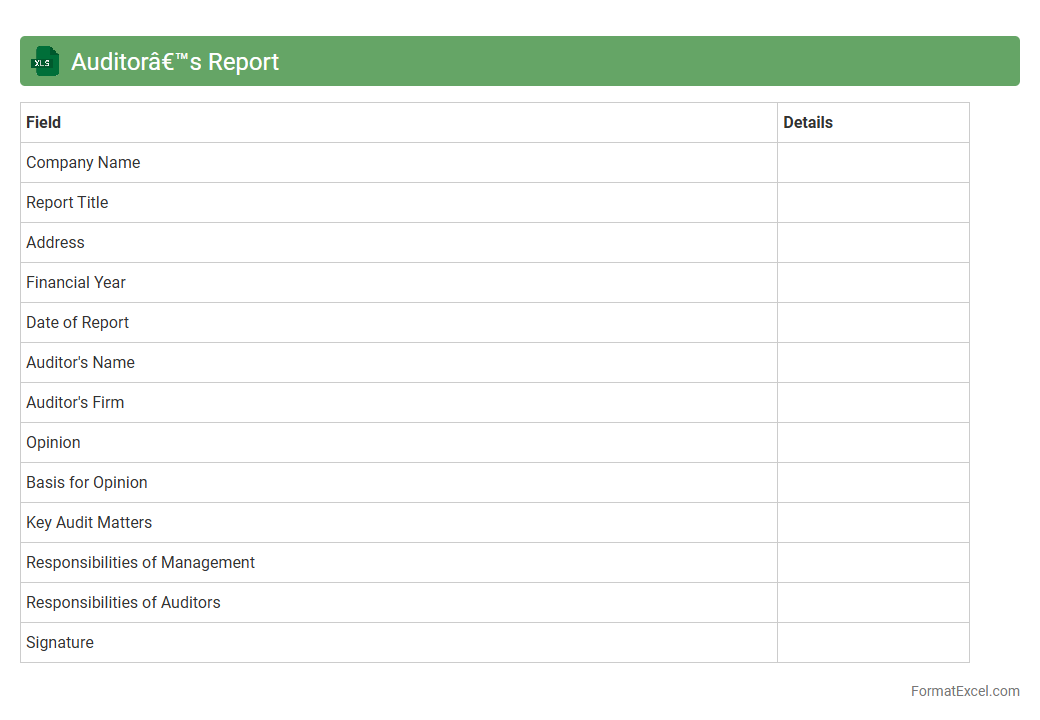Image resolution: width=1040 pixels, height=720 pixels.
Task: Click the Opinion details cell
Action: point(872,442)
